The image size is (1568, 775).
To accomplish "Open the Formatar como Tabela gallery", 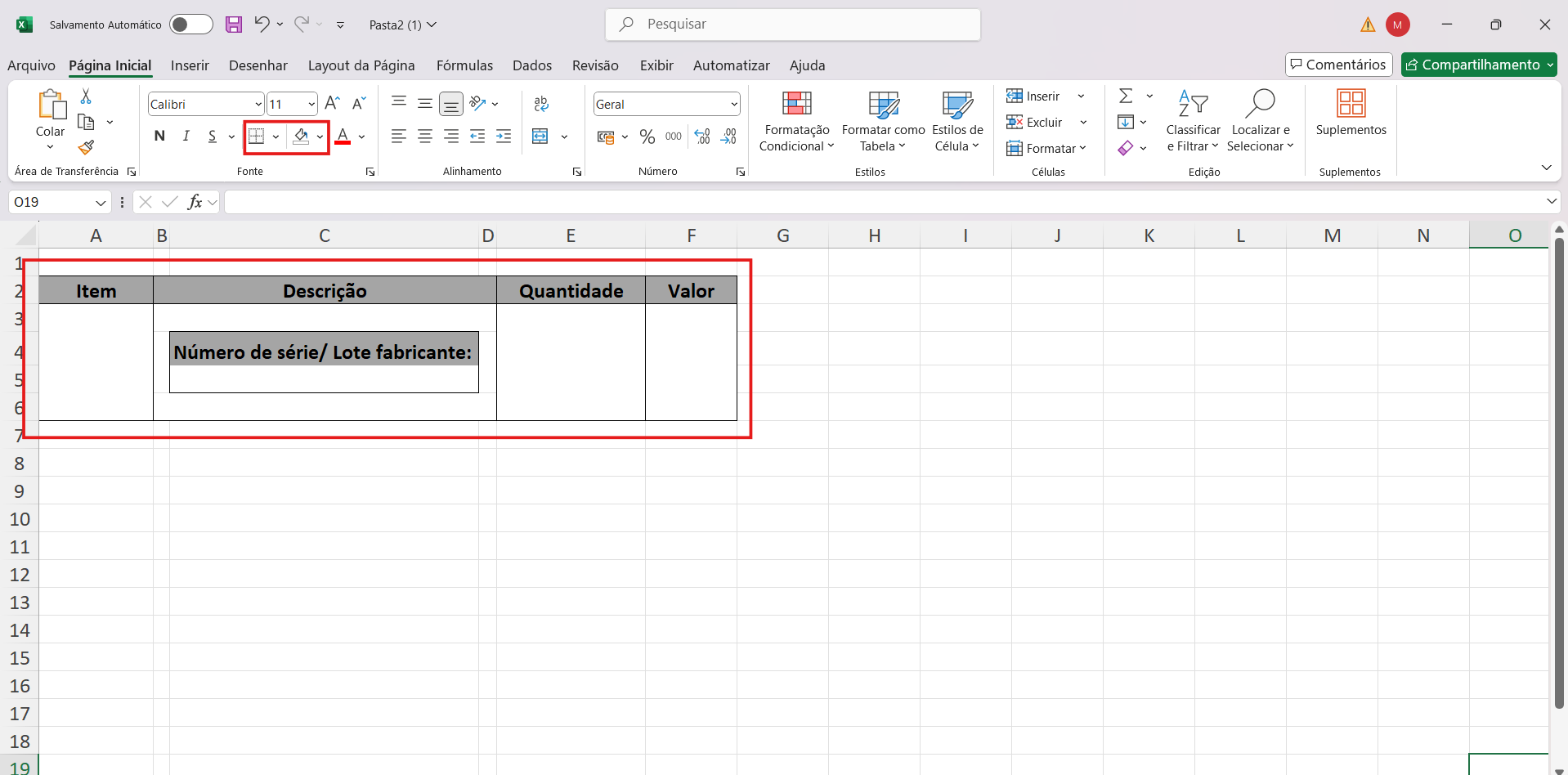I will click(884, 122).
